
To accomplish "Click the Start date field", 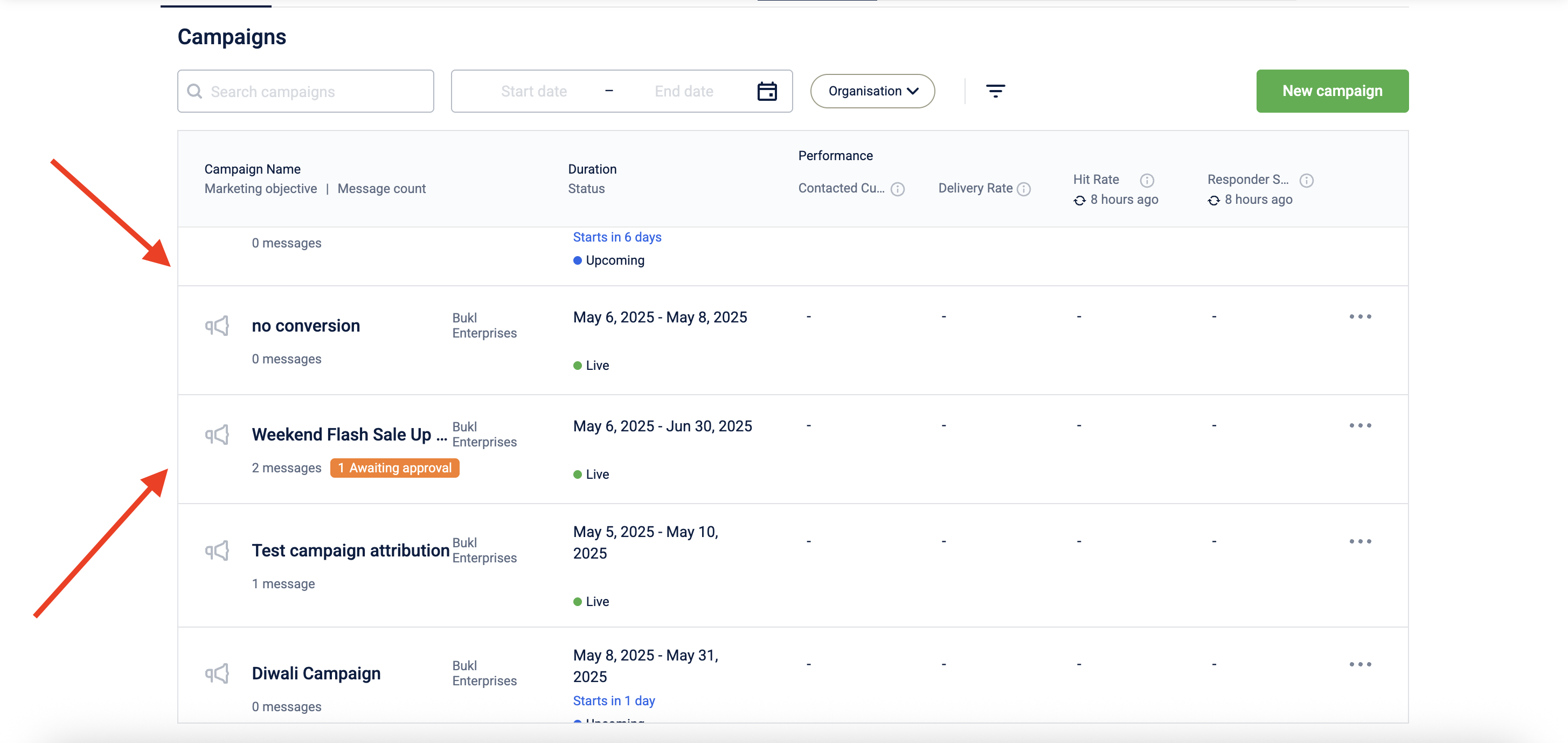I will point(534,91).
